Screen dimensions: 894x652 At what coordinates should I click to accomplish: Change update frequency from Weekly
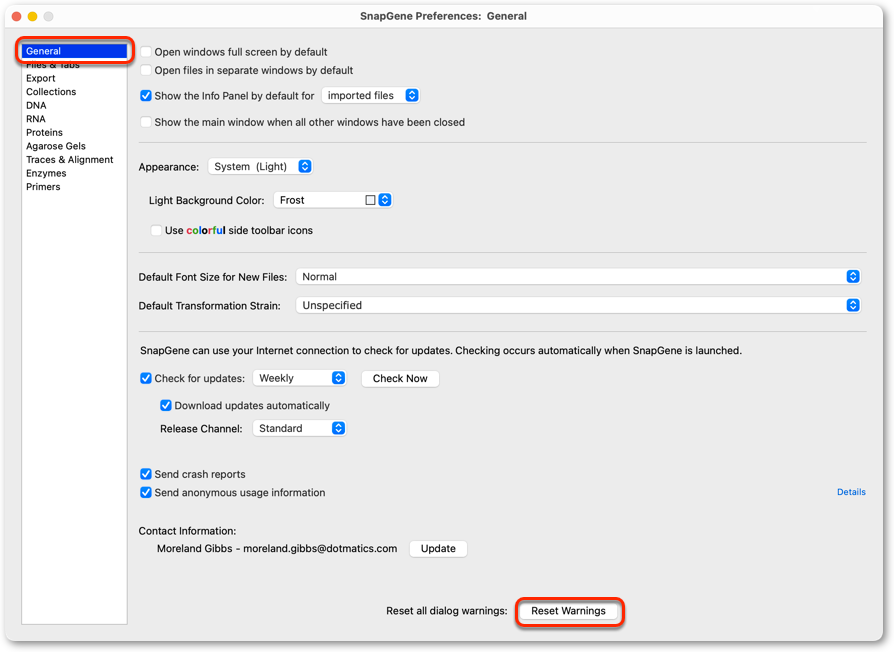300,378
